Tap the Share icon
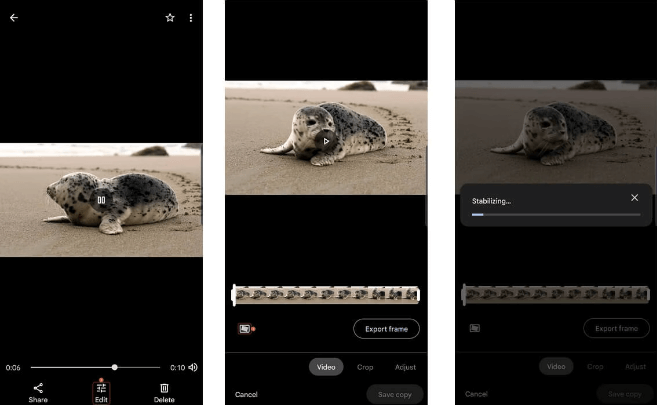The width and height of the screenshot is (657, 405). [38, 388]
